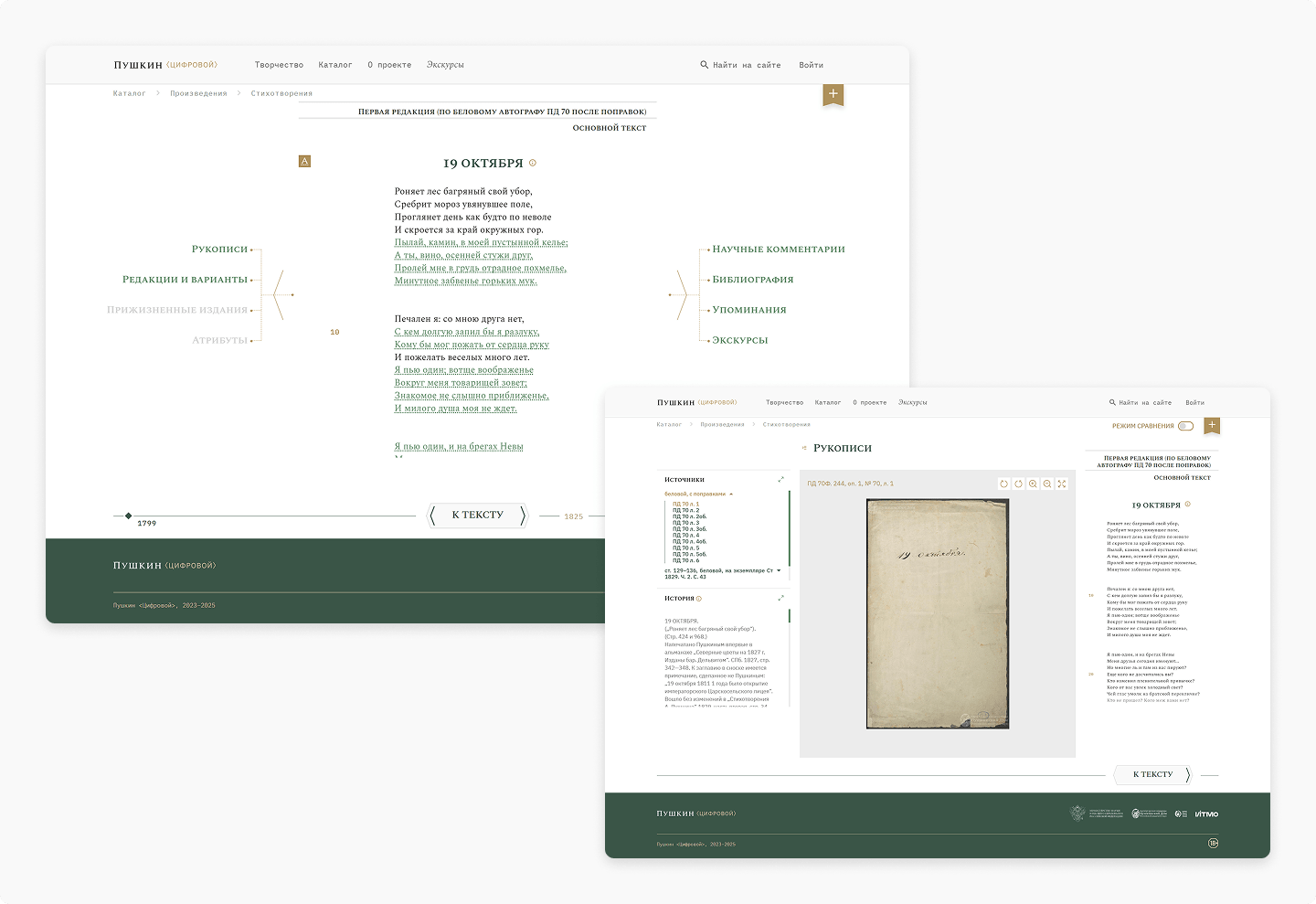Zoom out of the manuscript image
1316x904 pixels.
pyautogui.click(x=1047, y=484)
